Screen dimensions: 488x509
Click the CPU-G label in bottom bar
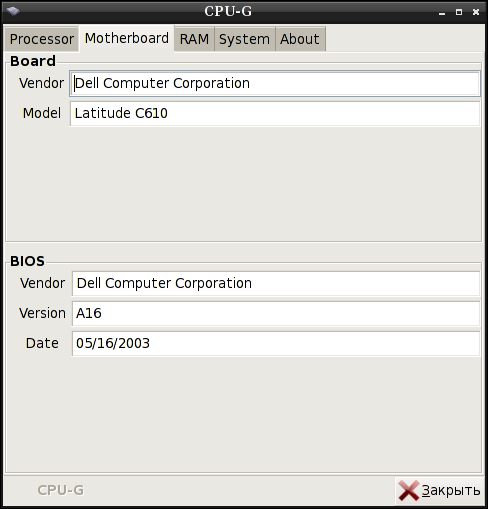(61, 490)
